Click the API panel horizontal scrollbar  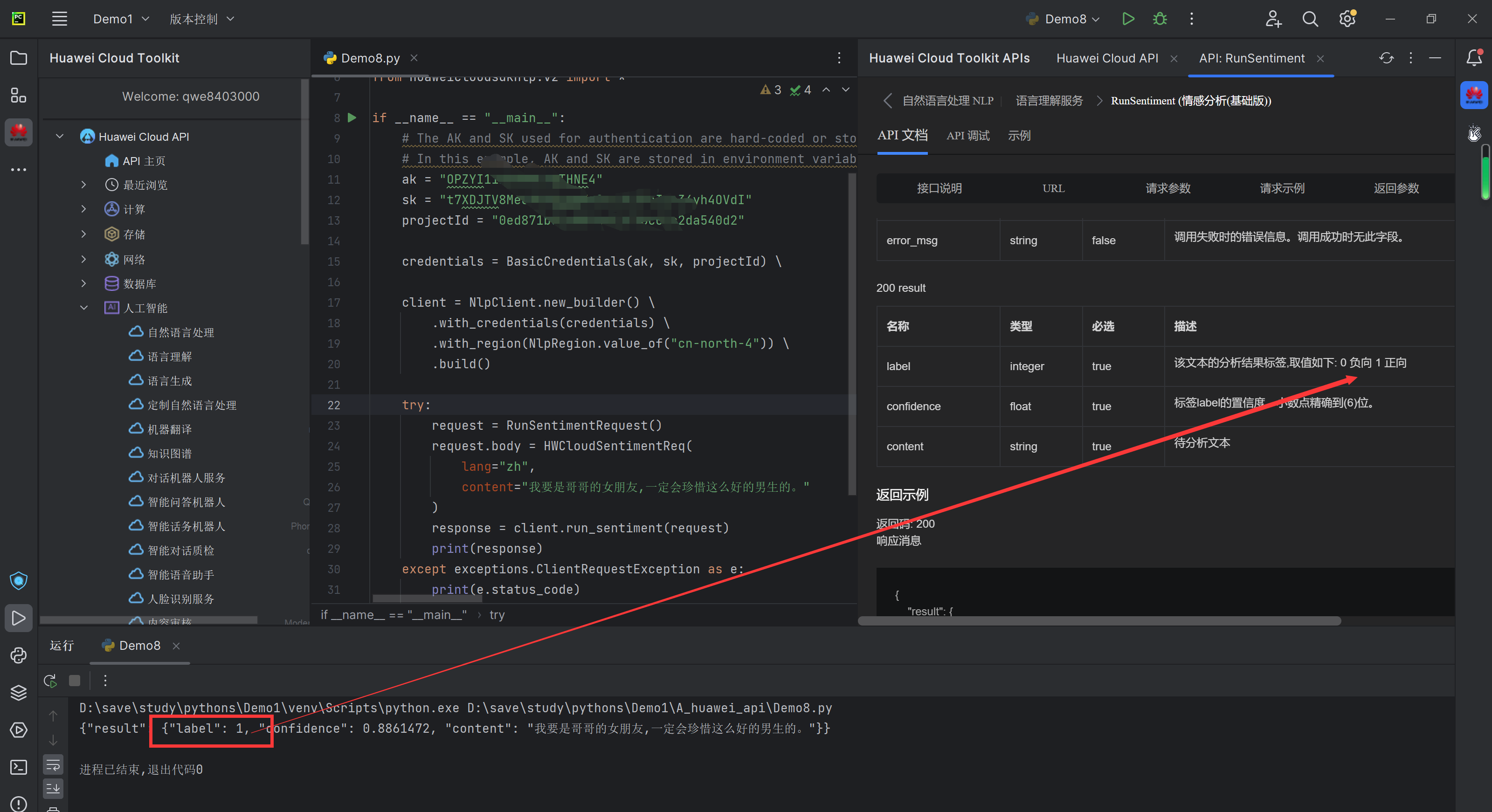[1099, 621]
